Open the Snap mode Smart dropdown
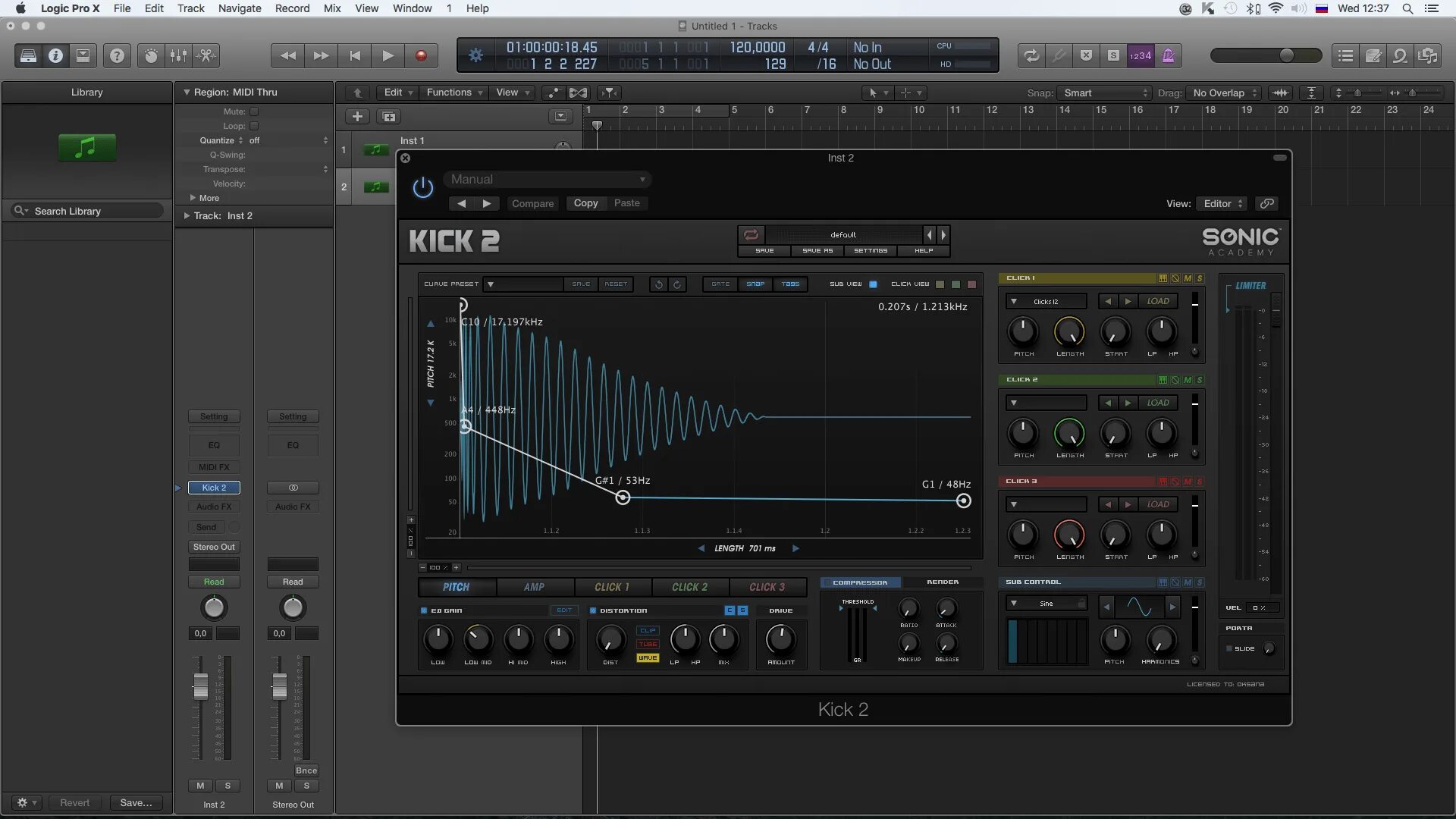 pos(1104,93)
